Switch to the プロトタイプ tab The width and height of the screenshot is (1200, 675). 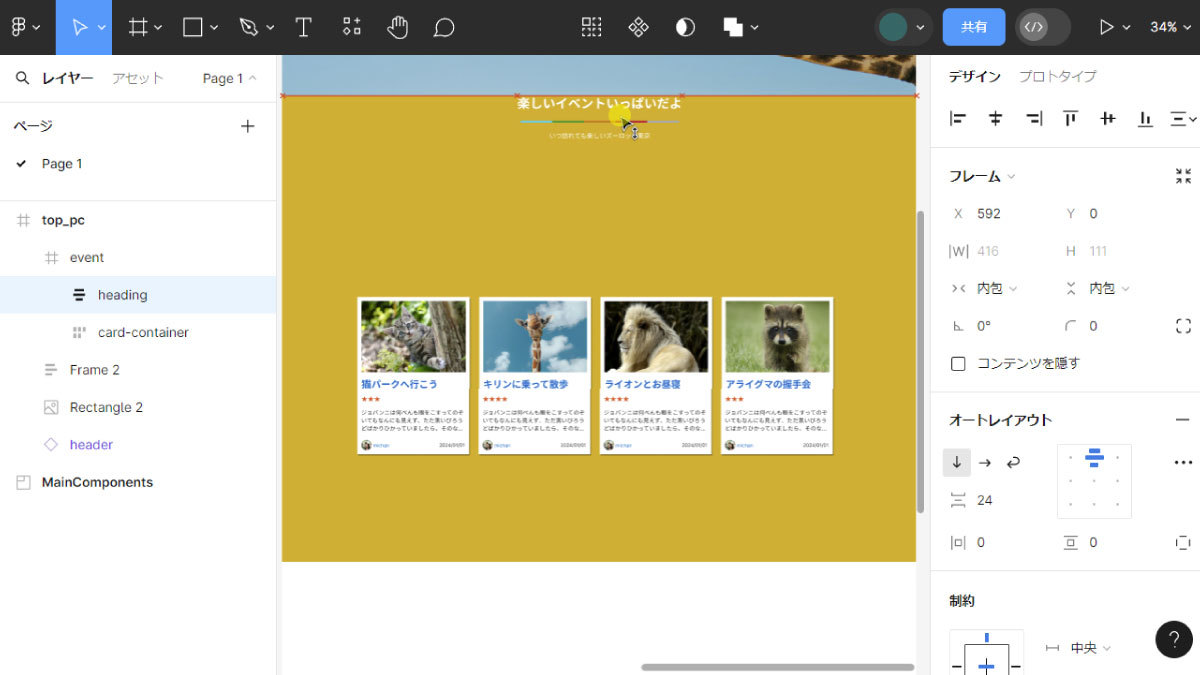1057,76
